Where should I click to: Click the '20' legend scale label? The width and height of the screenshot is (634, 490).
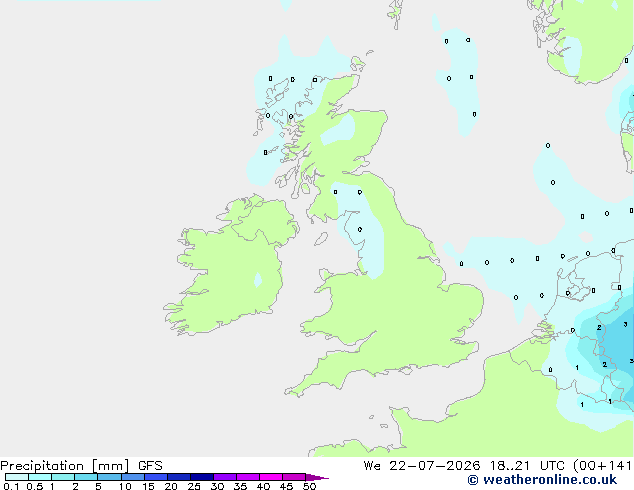(171, 486)
